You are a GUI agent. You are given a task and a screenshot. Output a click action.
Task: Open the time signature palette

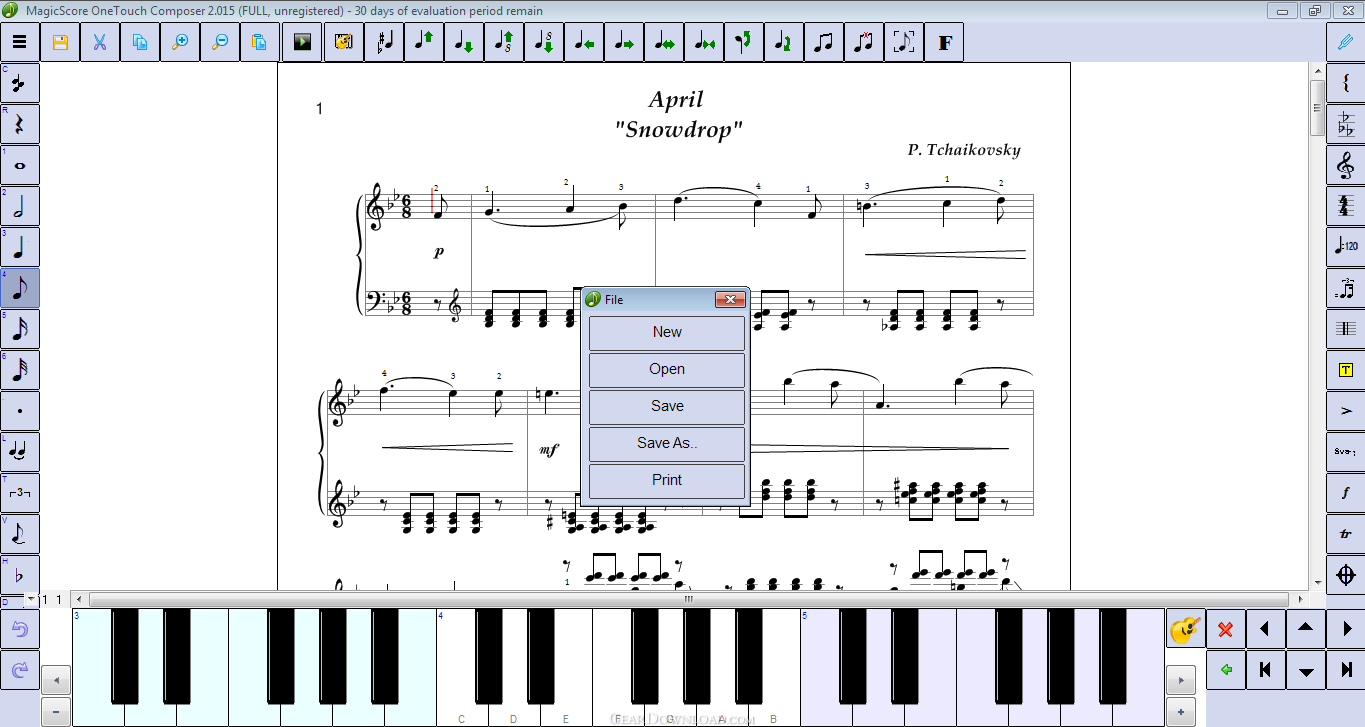point(1346,206)
